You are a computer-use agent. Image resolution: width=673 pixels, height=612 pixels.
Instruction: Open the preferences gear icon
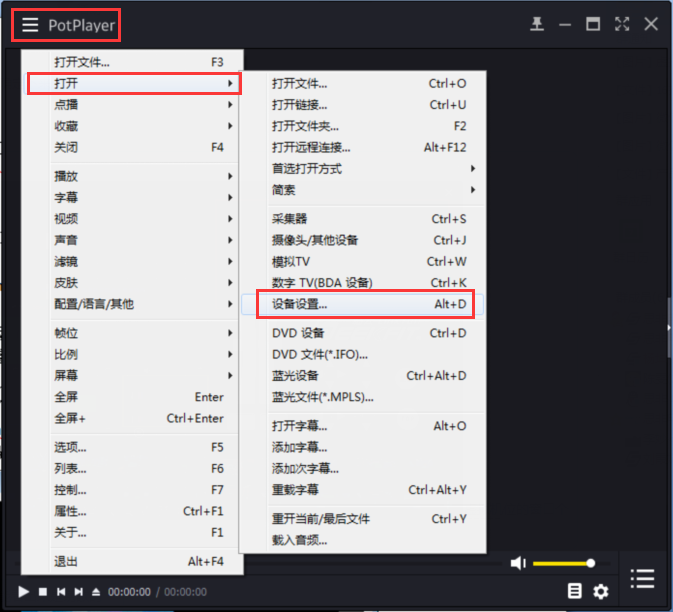point(601,591)
